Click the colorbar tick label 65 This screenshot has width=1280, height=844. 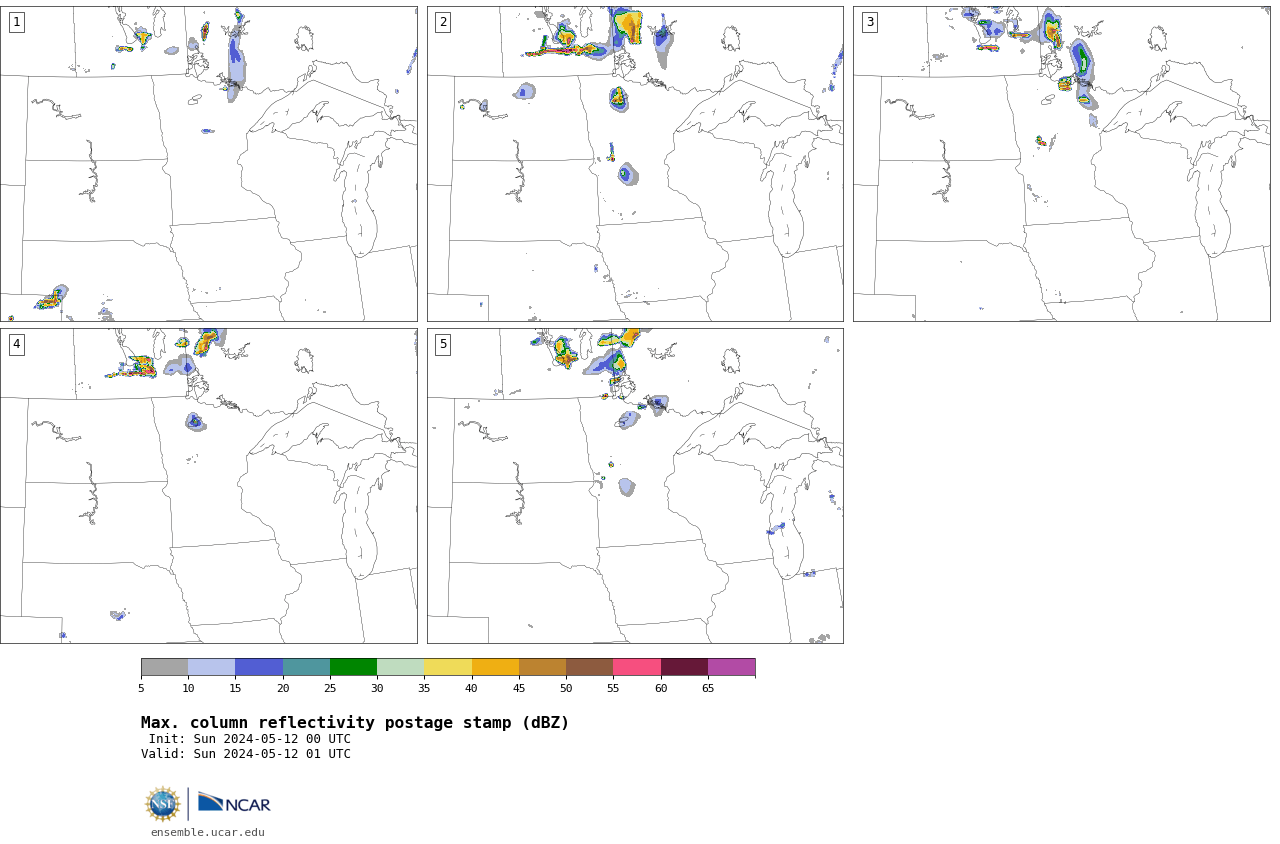click(708, 688)
